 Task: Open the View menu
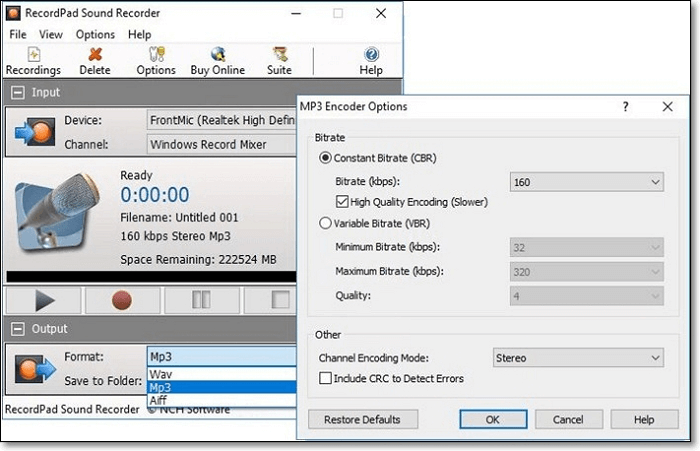point(50,34)
